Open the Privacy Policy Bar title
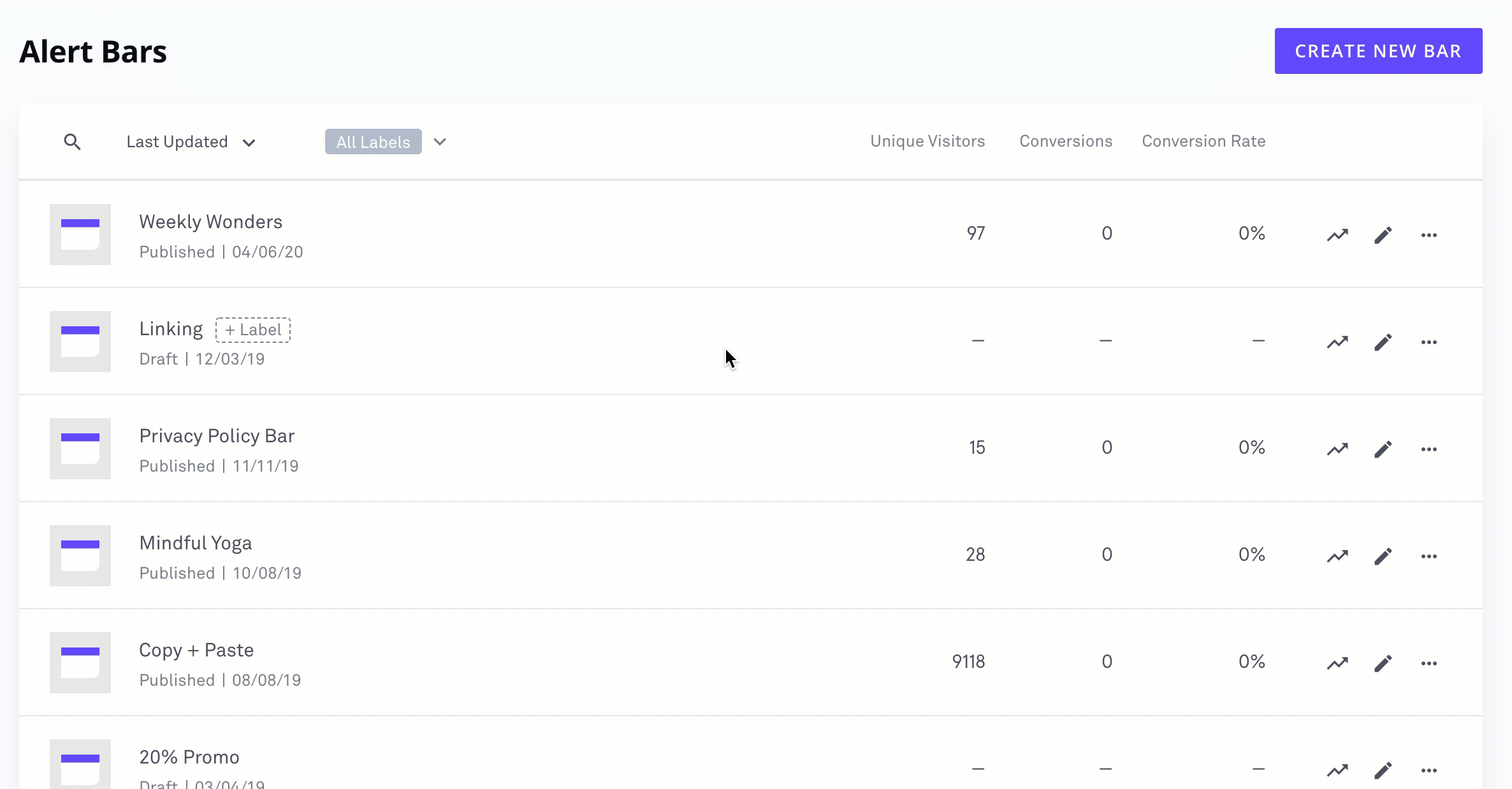Image resolution: width=1512 pixels, height=789 pixels. [217, 436]
